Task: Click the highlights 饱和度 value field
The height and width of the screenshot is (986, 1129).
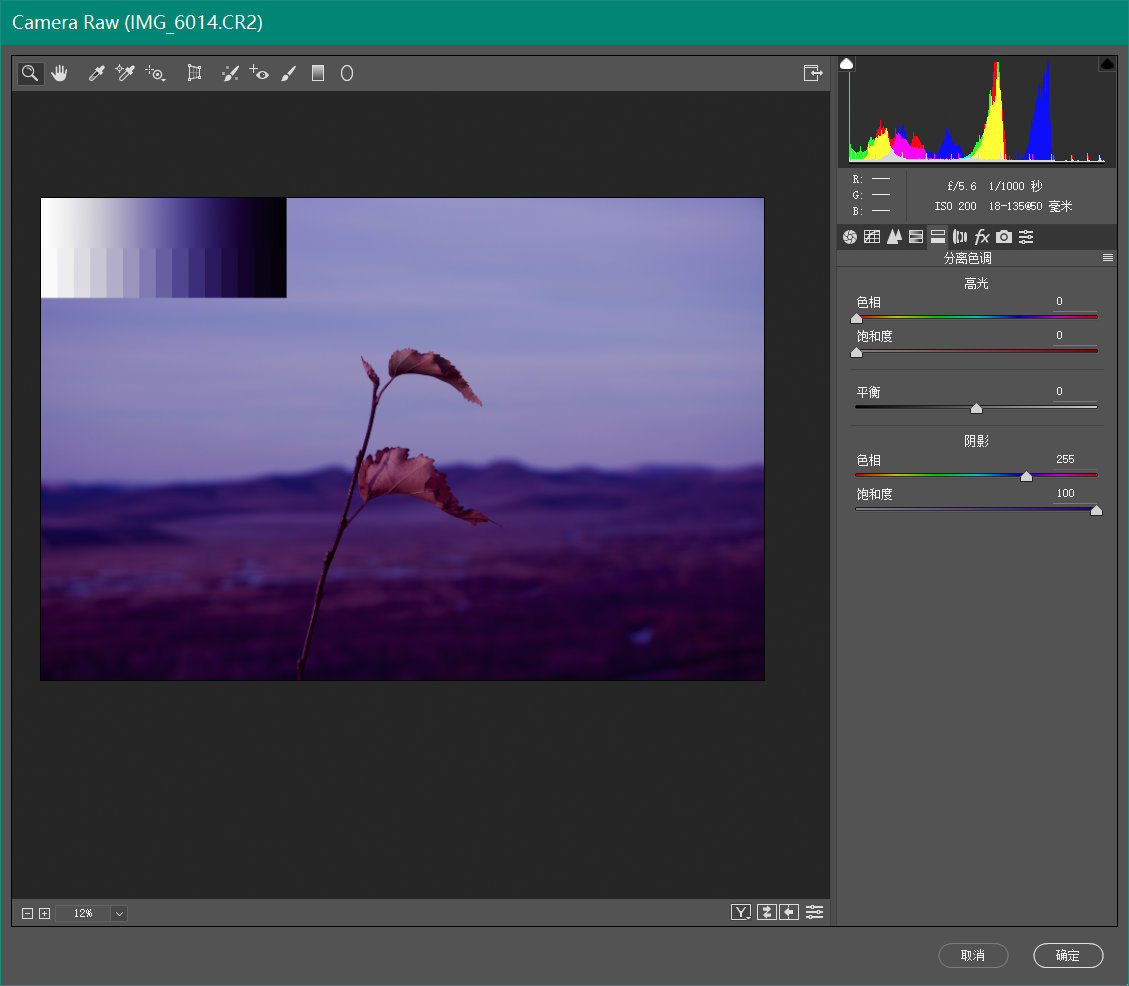Action: (1074, 336)
